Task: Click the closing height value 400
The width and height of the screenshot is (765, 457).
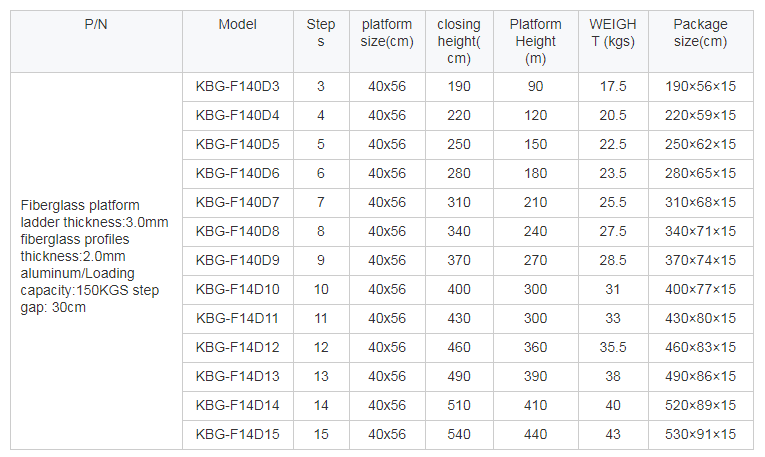Action: (459, 290)
